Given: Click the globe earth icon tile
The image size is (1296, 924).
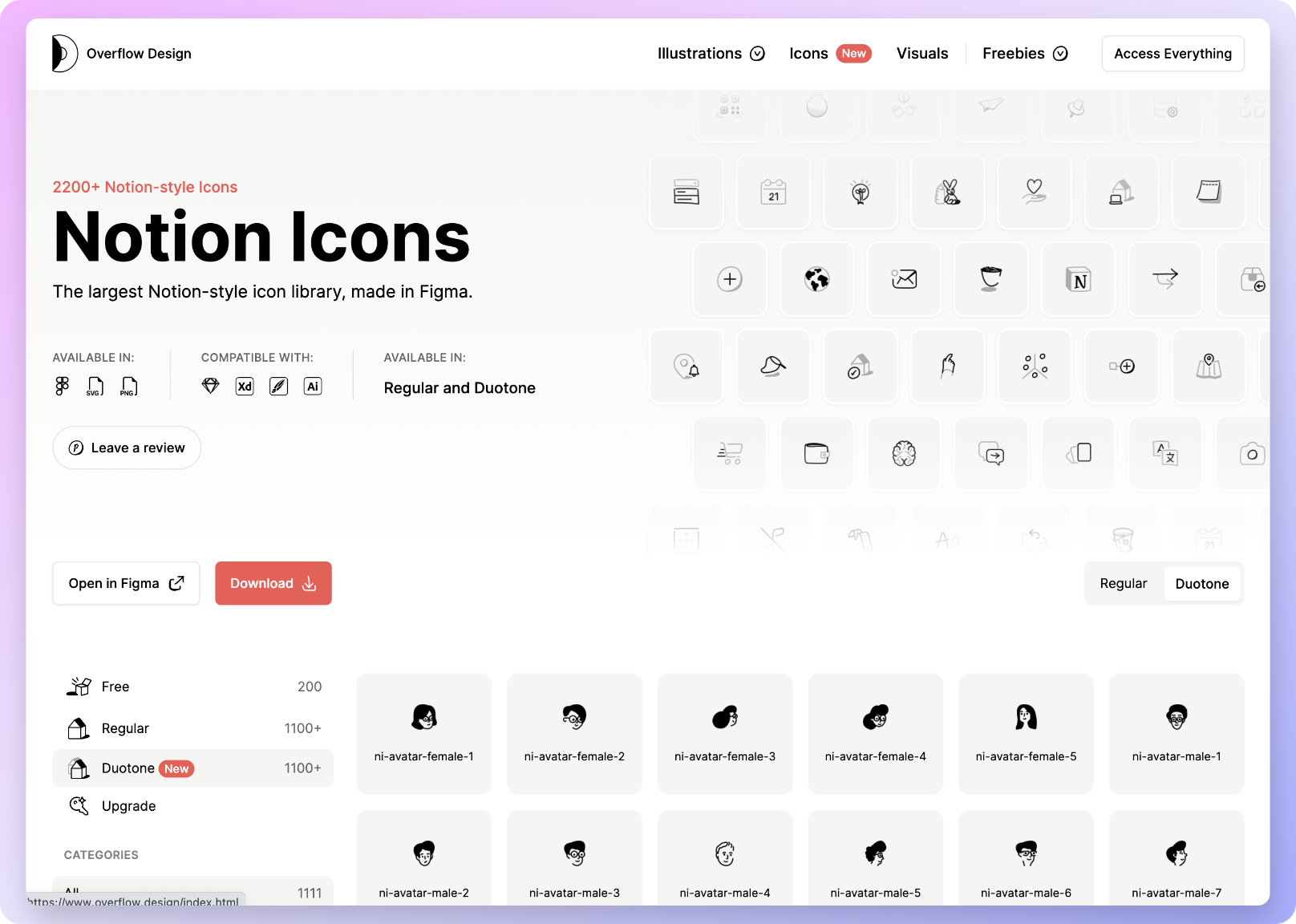Looking at the screenshot, I should [x=817, y=279].
